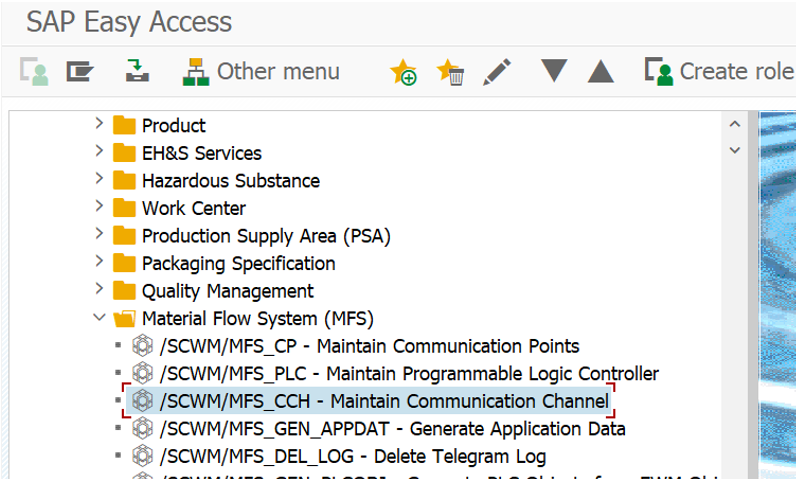Click the Quality Management folder icon

(124, 290)
